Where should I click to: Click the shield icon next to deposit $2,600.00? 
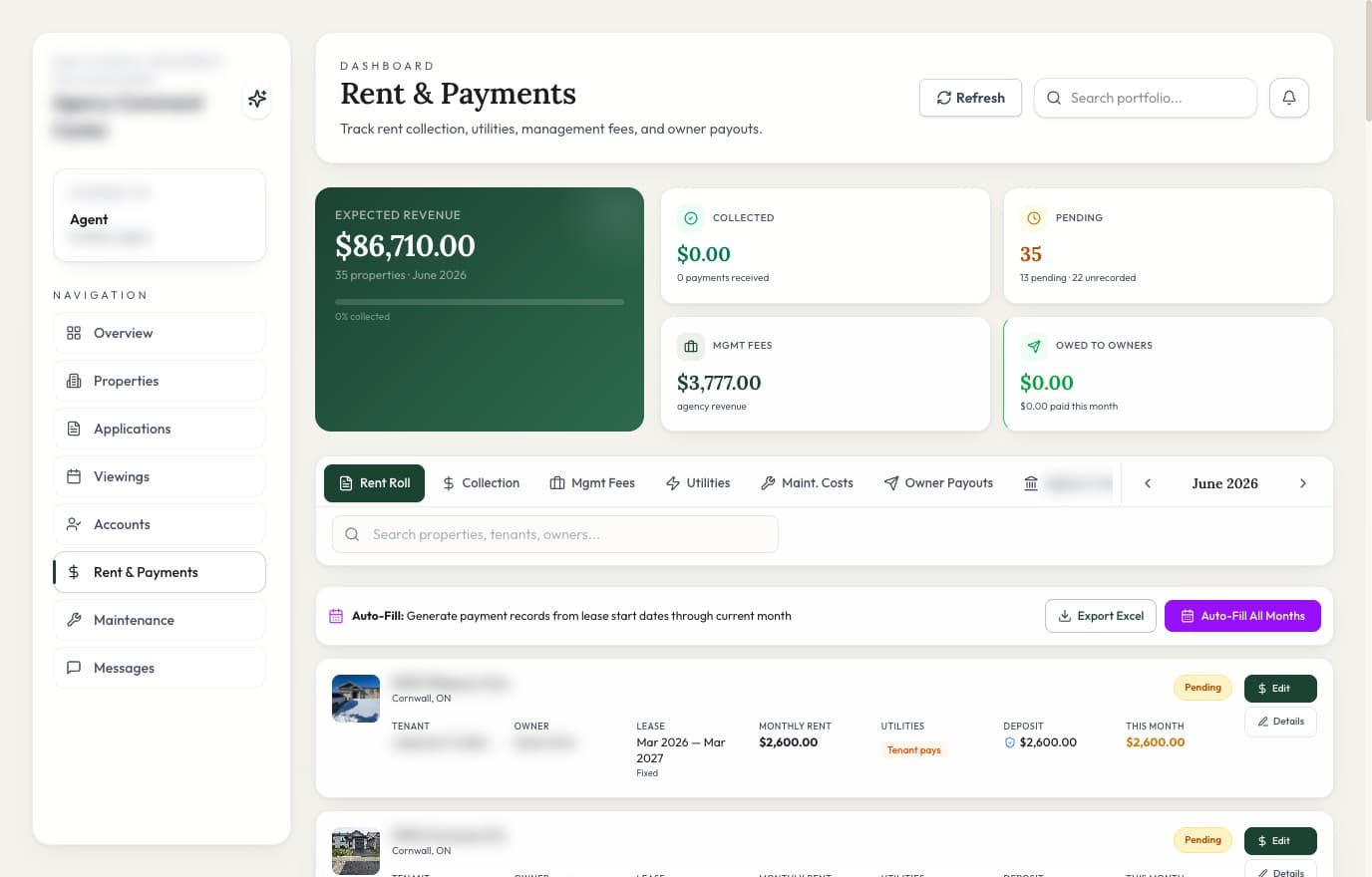(1009, 742)
